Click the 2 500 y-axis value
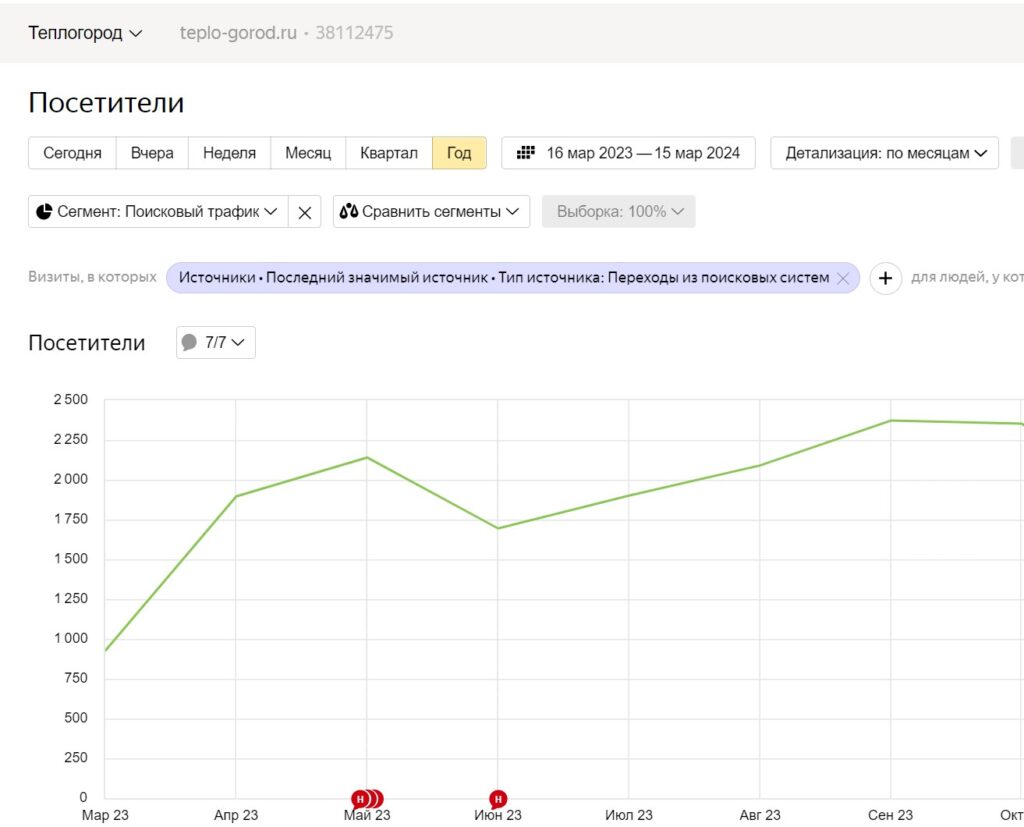 pyautogui.click(x=71, y=400)
